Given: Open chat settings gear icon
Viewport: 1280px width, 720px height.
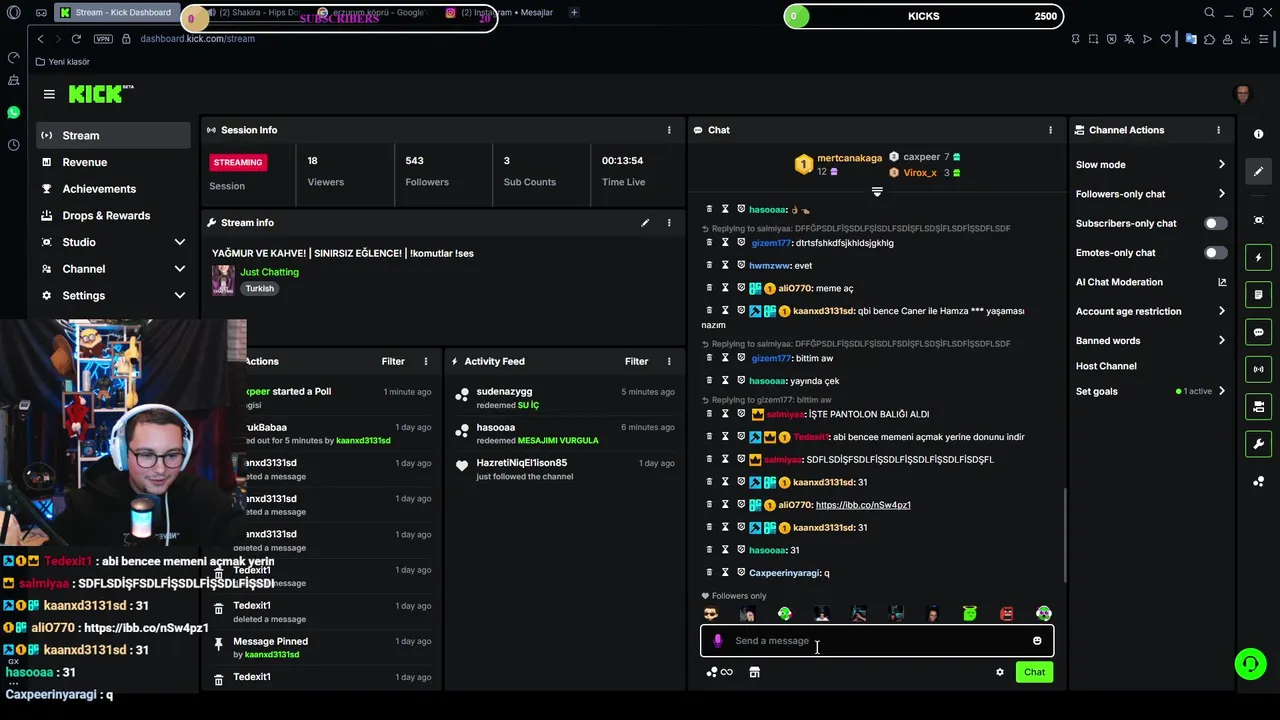Looking at the screenshot, I should [x=999, y=672].
